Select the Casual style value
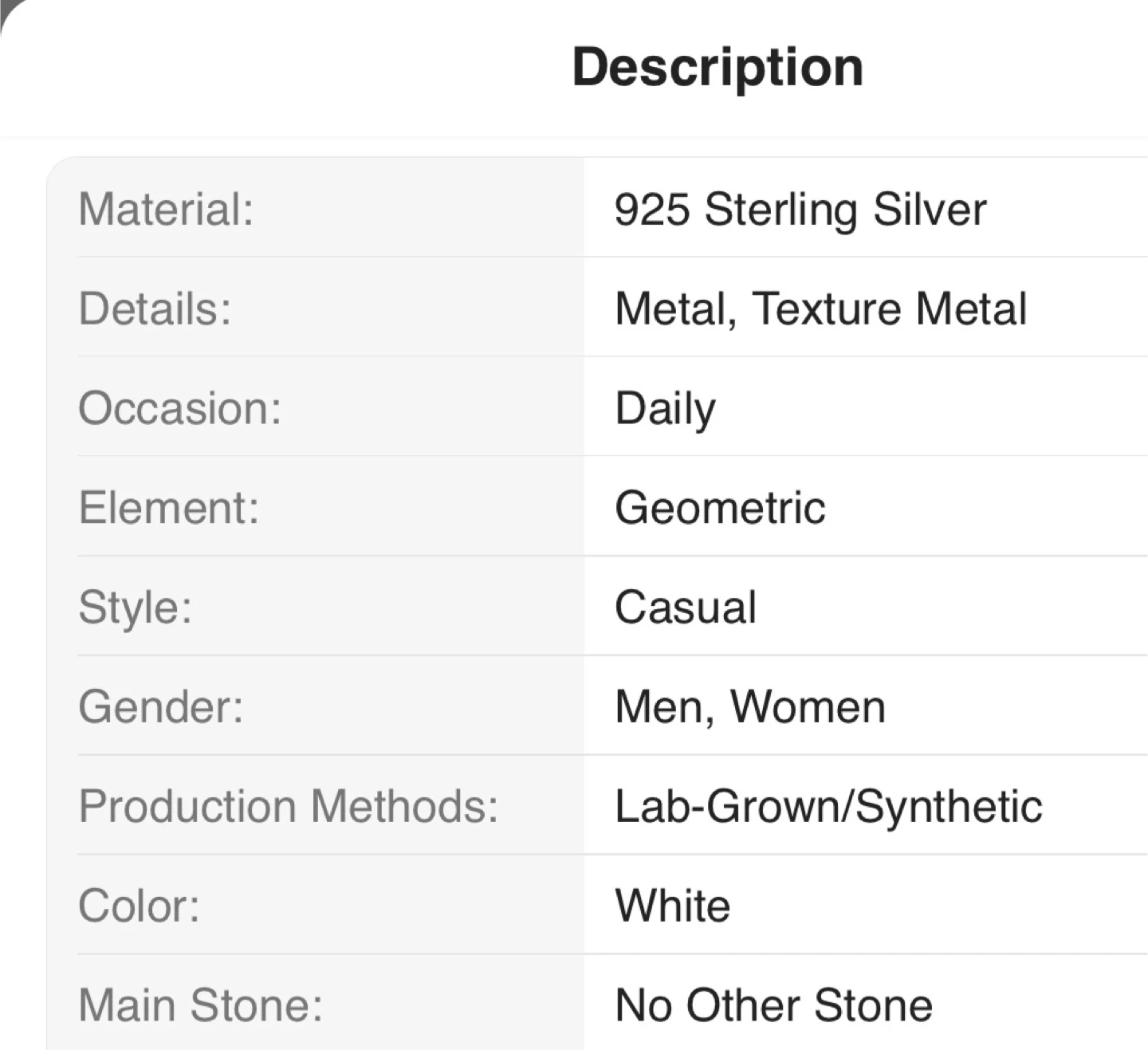 click(686, 607)
